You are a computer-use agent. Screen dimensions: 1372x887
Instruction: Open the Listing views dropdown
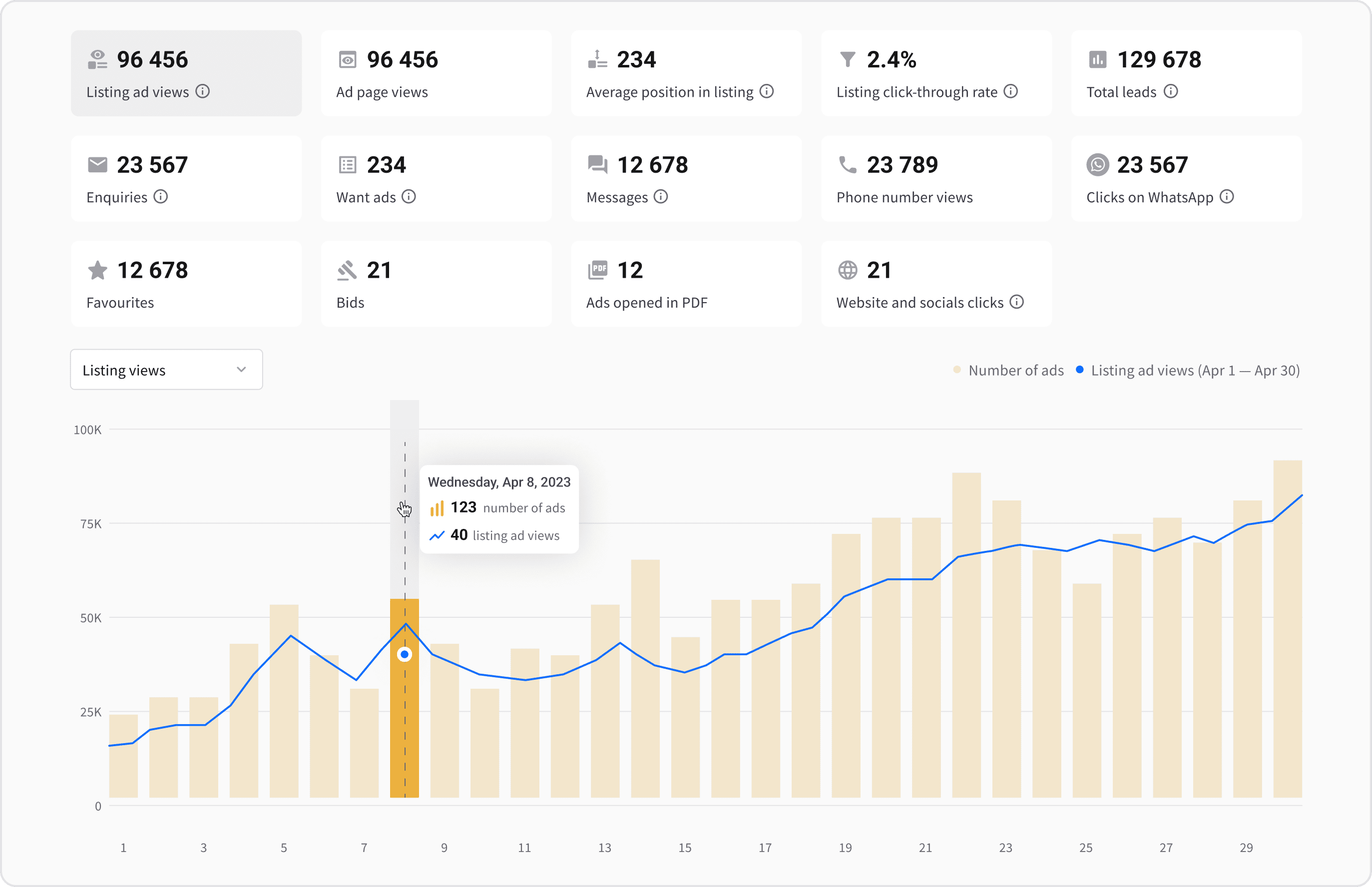(x=166, y=370)
